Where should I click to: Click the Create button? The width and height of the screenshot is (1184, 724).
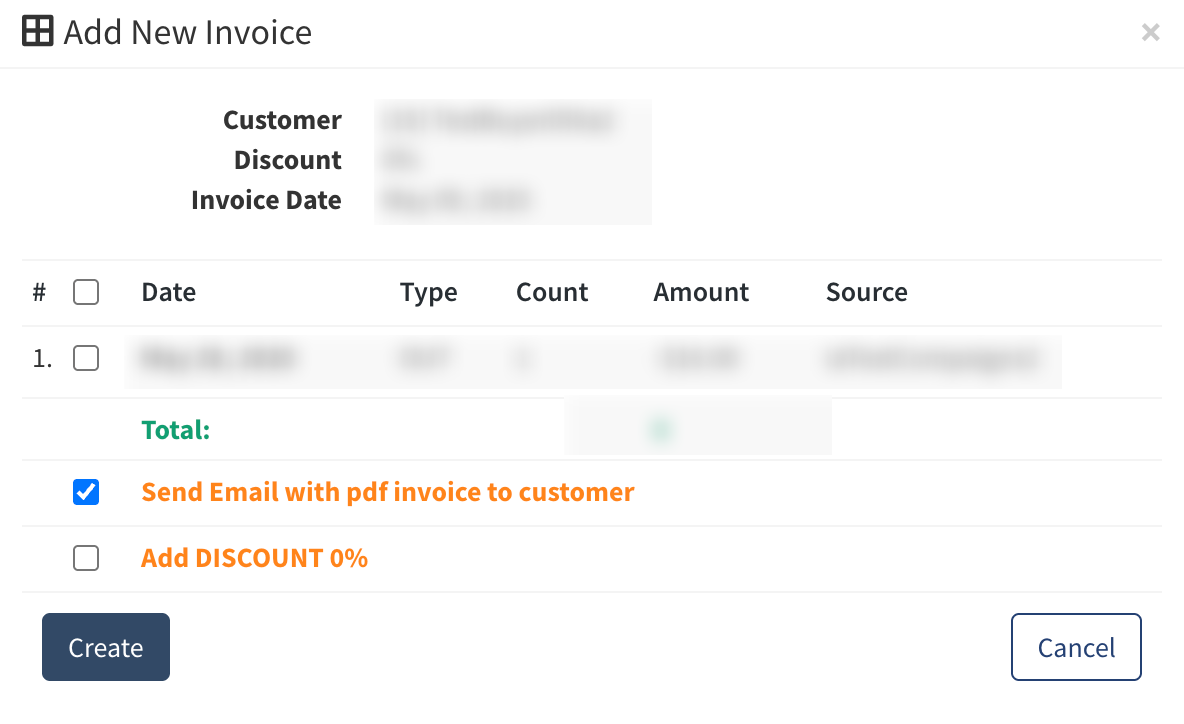[x=106, y=647]
